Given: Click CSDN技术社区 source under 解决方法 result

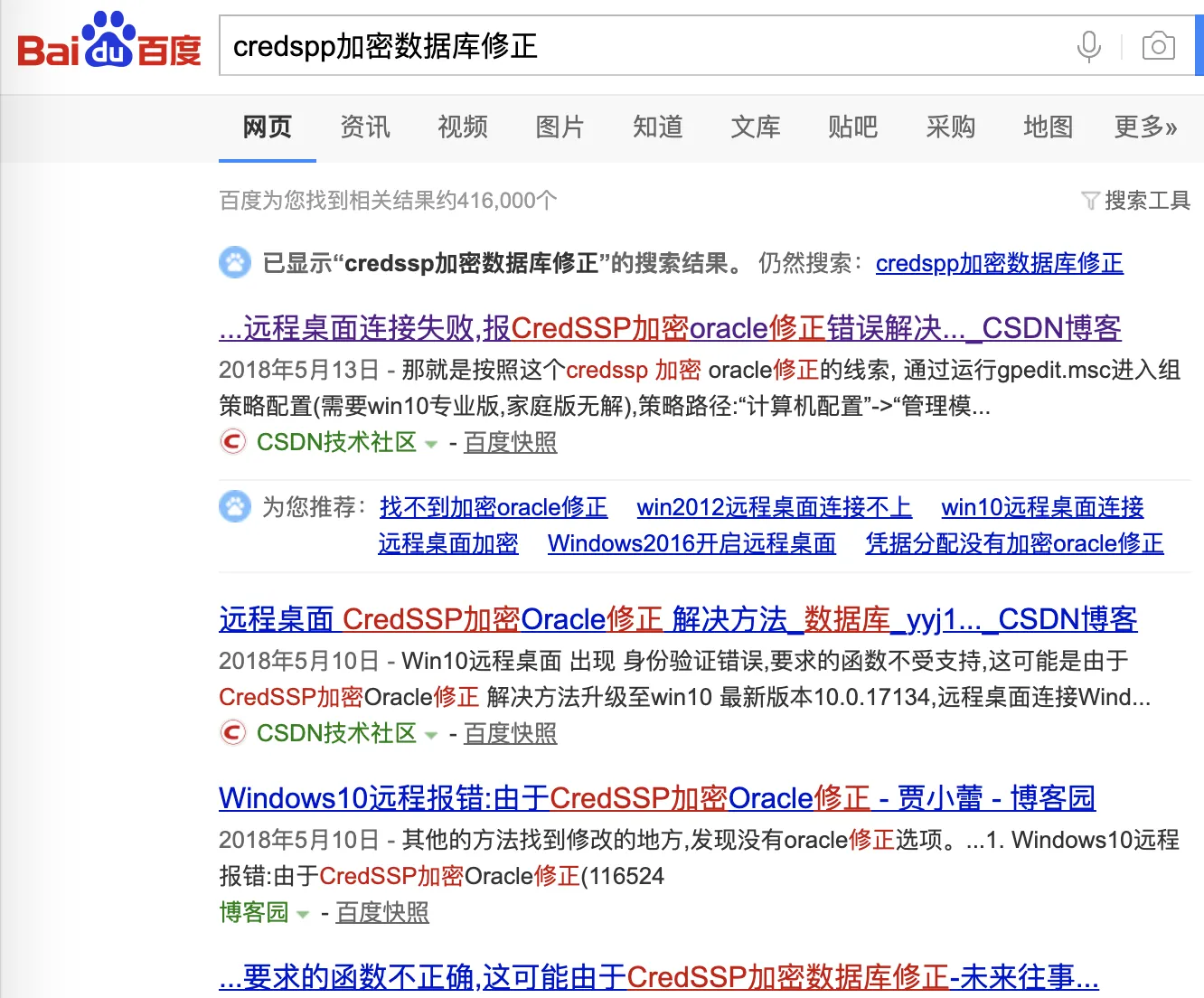Looking at the screenshot, I should point(336,733).
